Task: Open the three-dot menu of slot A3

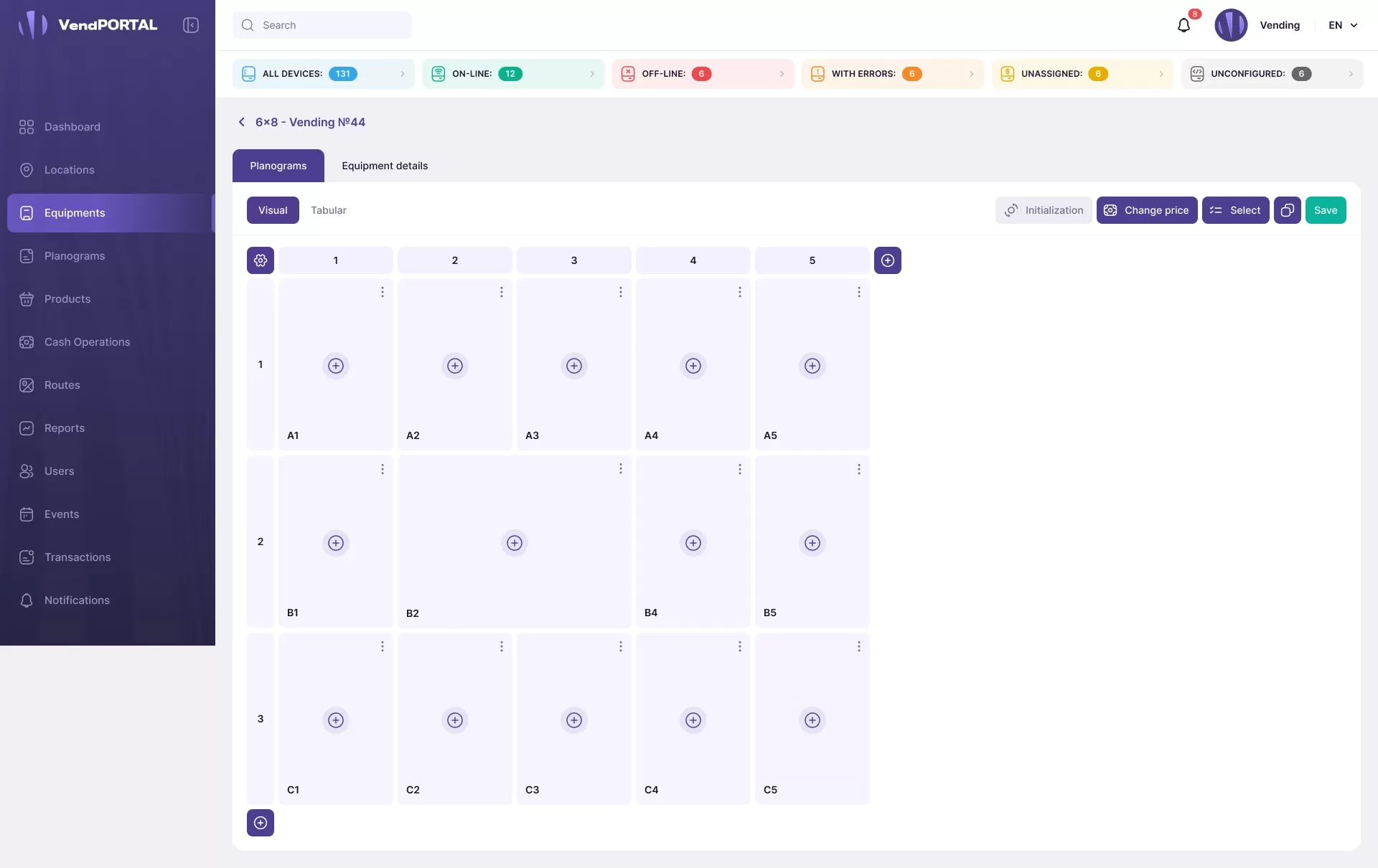Action: (x=620, y=292)
